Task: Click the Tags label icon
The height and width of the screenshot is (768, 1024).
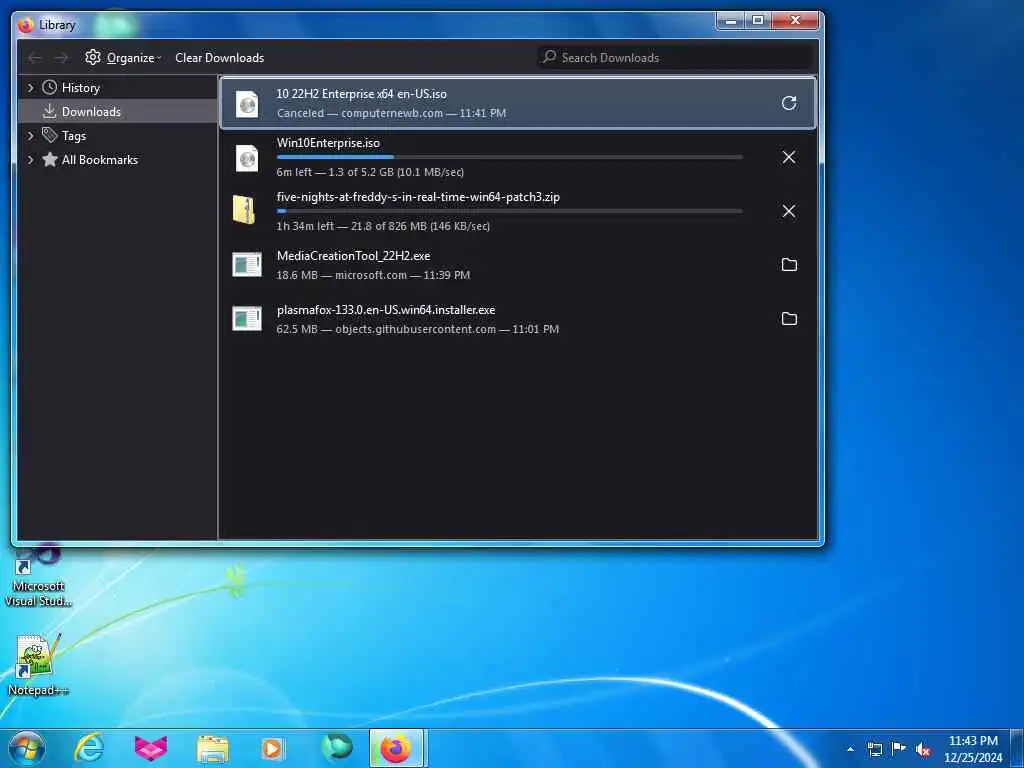Action: point(50,135)
